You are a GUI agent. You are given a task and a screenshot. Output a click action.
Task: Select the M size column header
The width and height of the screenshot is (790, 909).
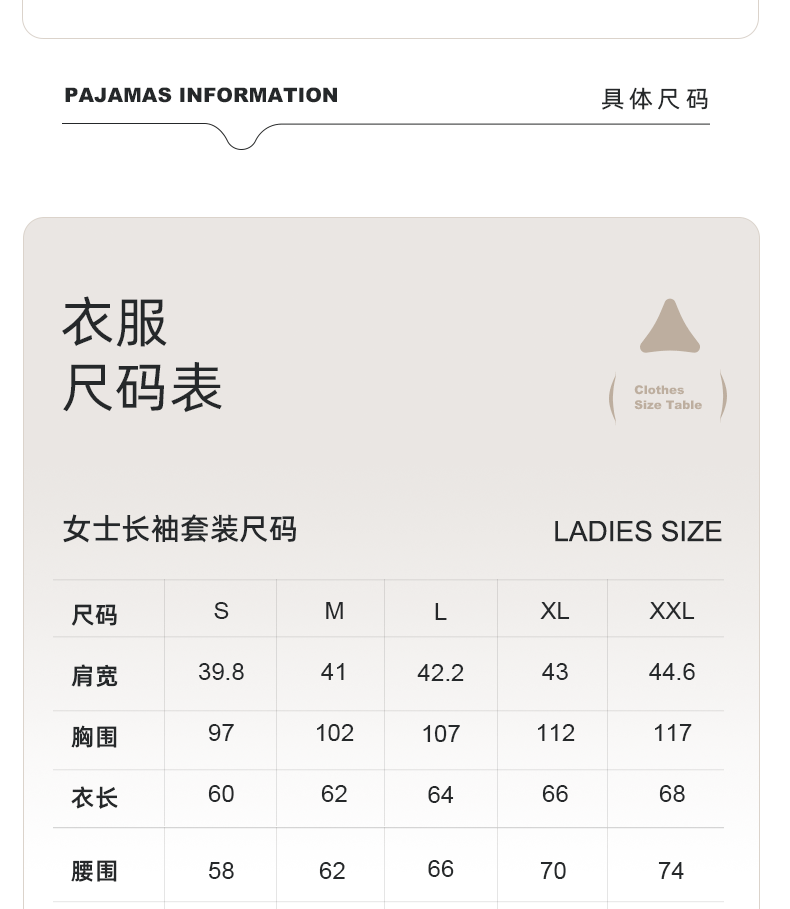334,611
